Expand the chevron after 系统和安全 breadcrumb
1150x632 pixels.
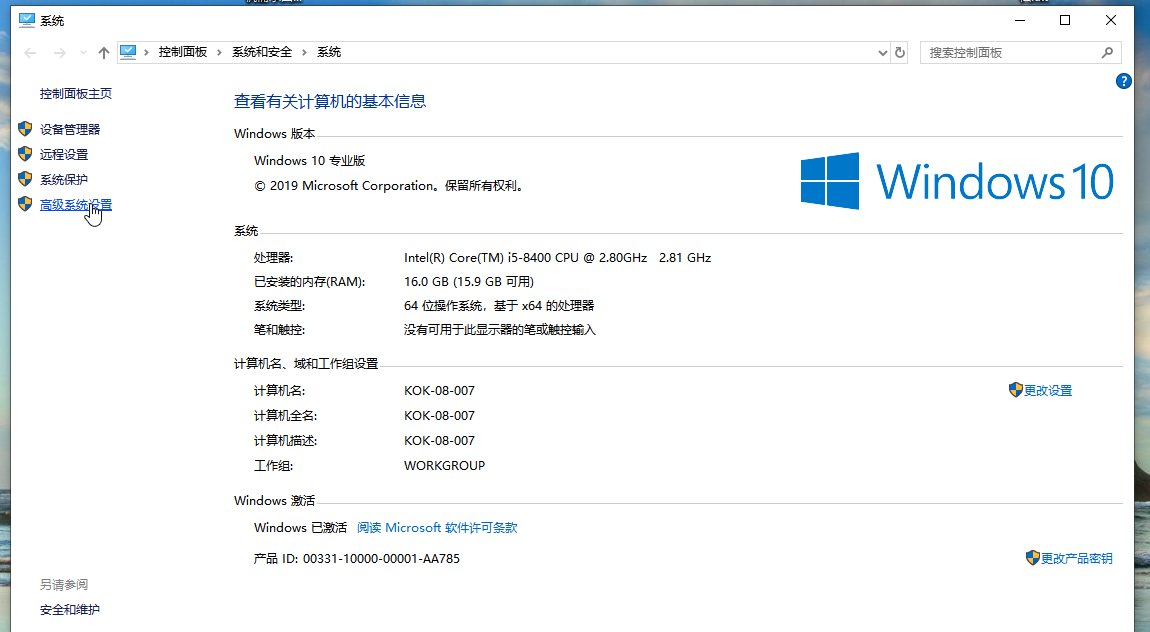(304, 52)
